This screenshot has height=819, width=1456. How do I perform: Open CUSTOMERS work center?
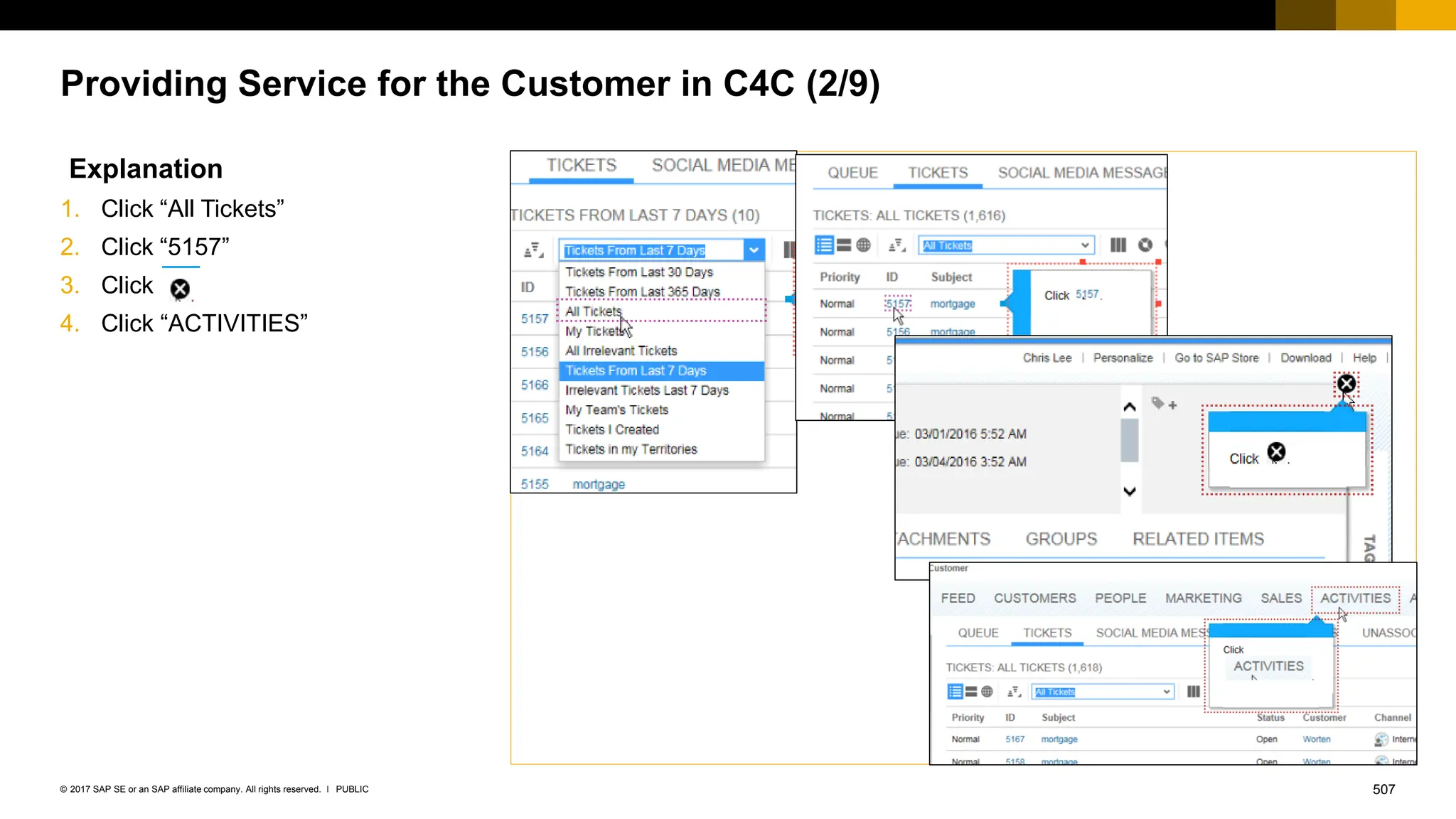coord(1035,598)
